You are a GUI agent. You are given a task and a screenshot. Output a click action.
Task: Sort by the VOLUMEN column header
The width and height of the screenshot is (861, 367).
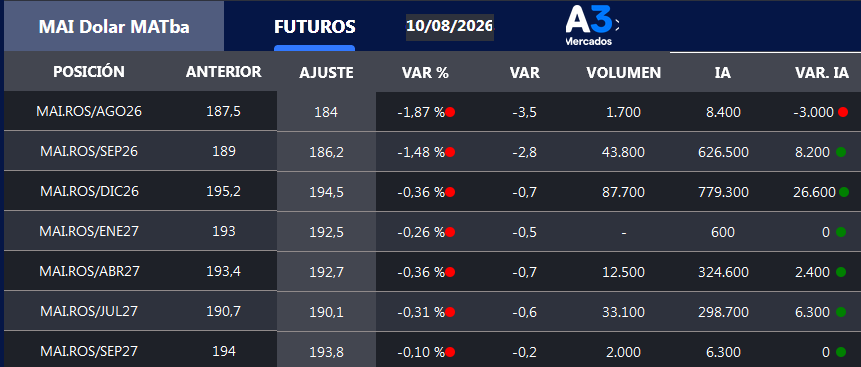[x=623, y=73]
